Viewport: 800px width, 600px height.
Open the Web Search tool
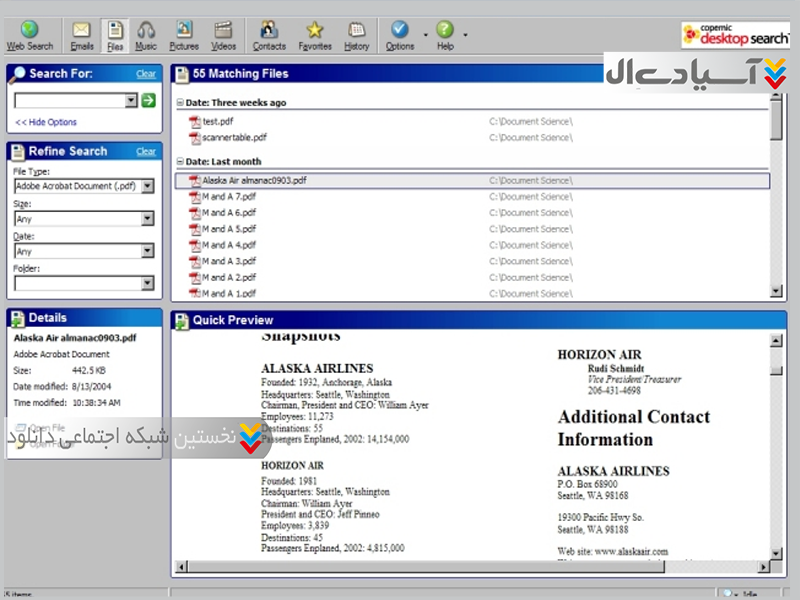pos(29,35)
